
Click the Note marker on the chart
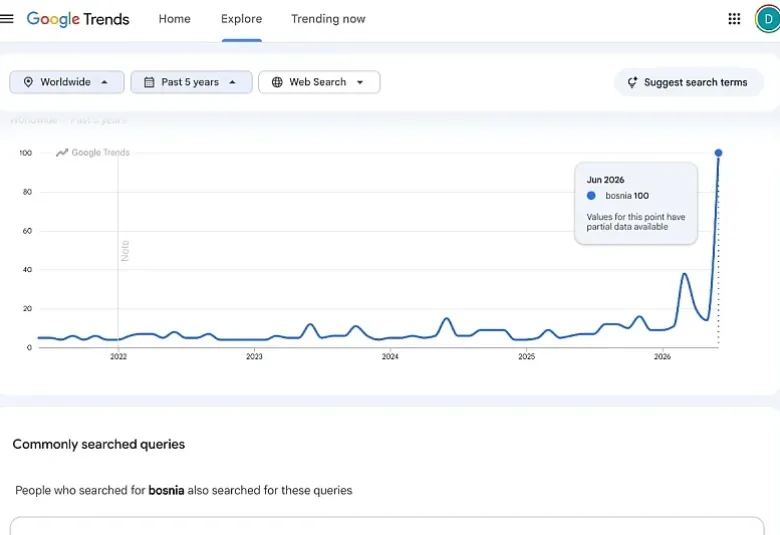(x=125, y=250)
